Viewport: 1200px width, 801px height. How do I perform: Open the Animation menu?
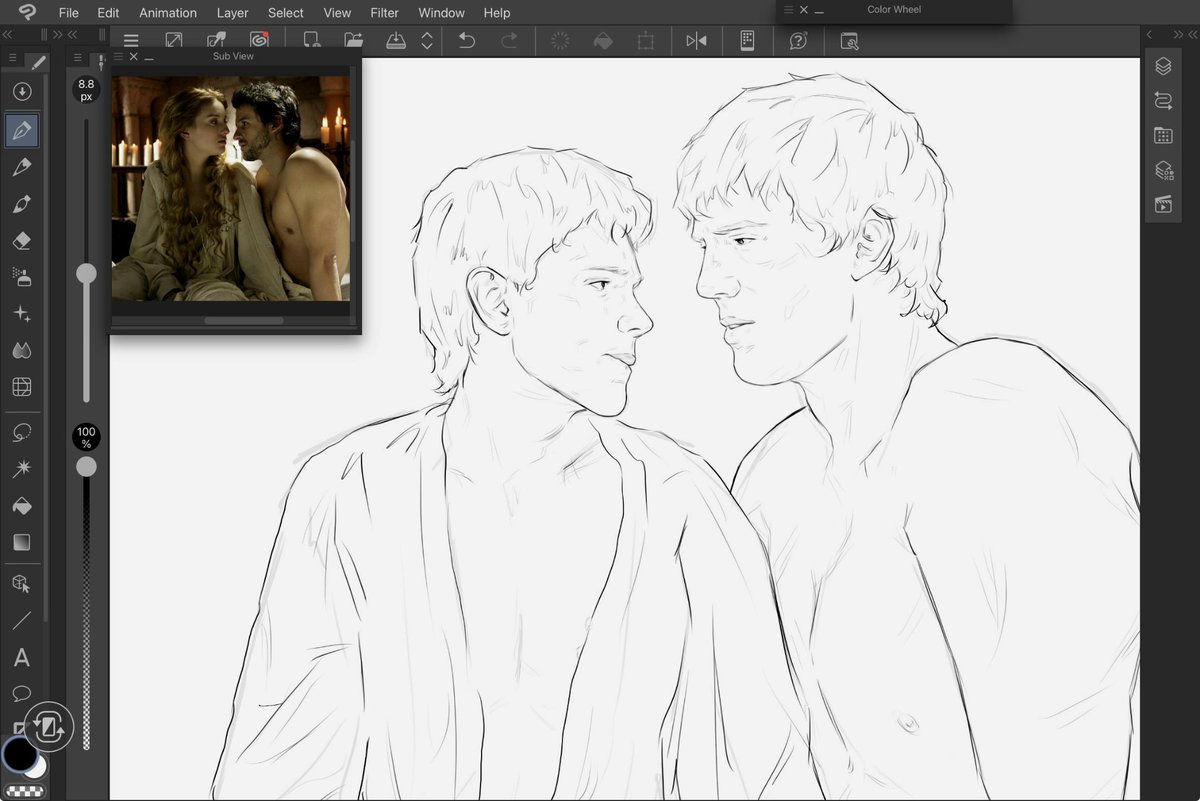click(168, 13)
